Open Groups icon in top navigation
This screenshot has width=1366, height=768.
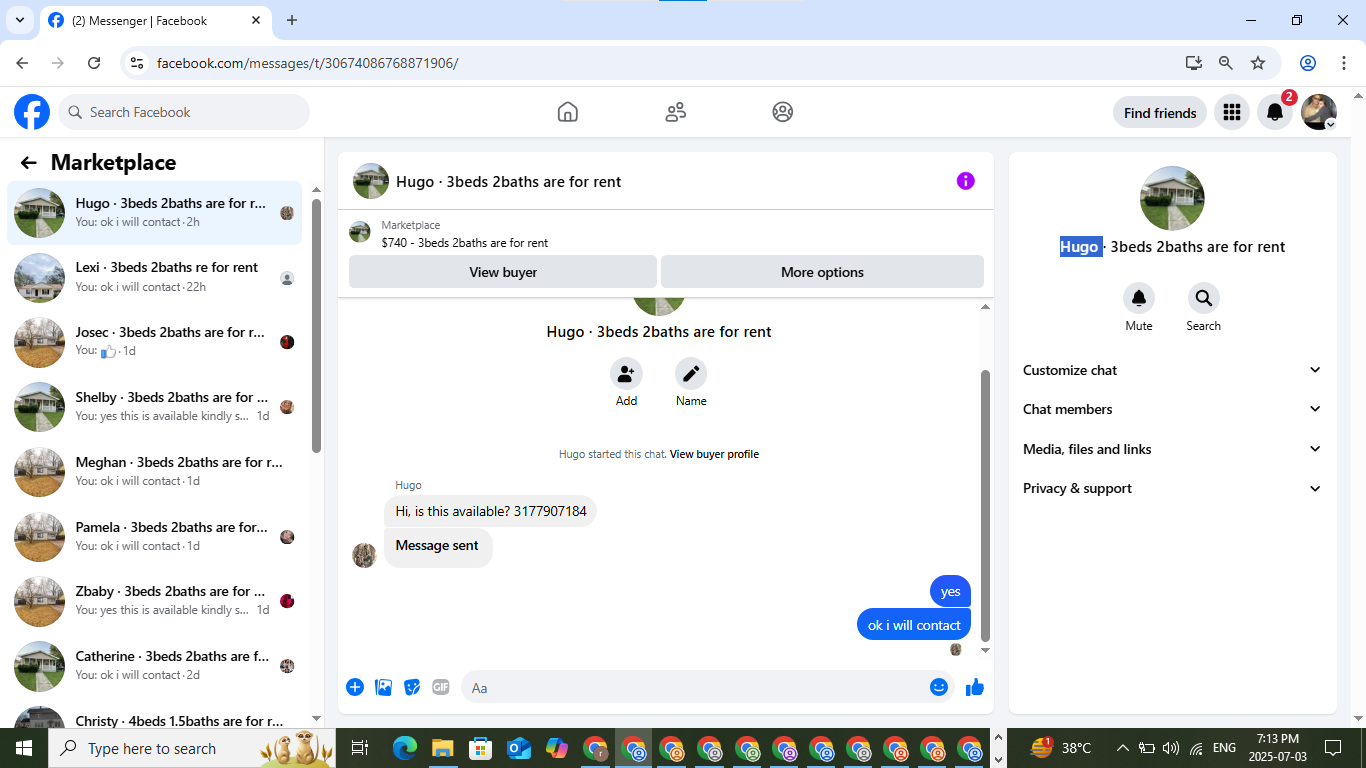(783, 112)
